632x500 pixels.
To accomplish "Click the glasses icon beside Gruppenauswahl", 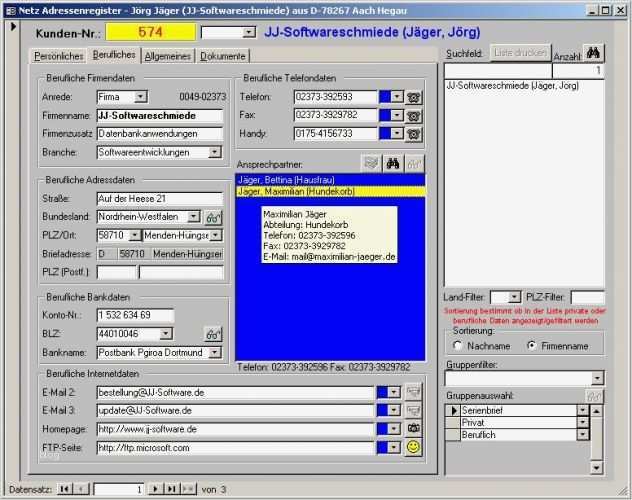I will (594, 396).
